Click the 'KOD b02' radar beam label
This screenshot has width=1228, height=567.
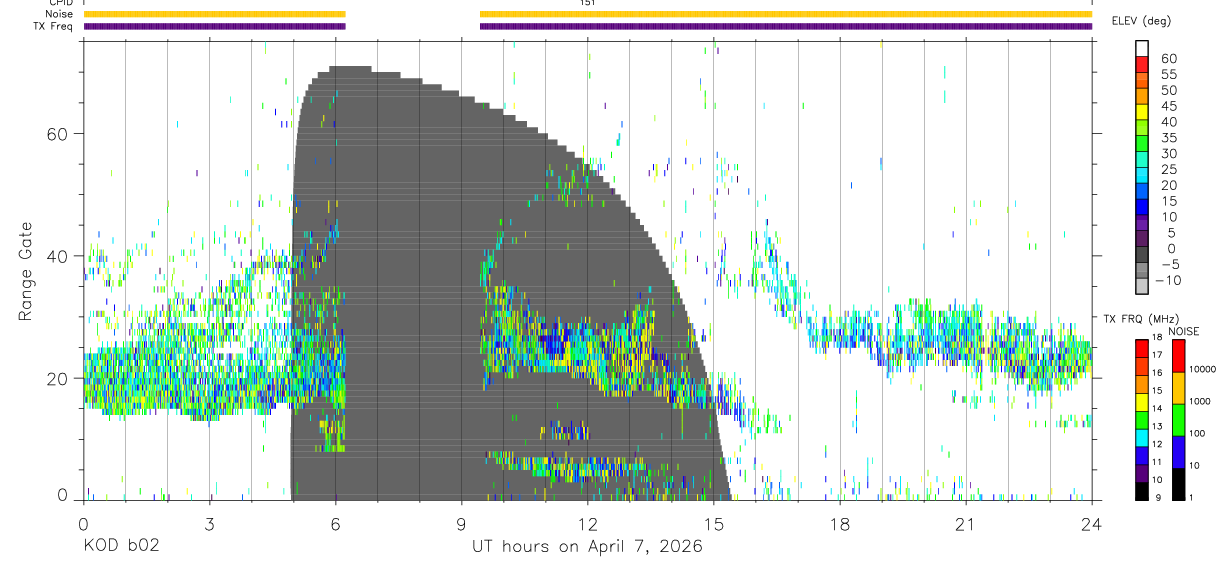tap(120, 546)
